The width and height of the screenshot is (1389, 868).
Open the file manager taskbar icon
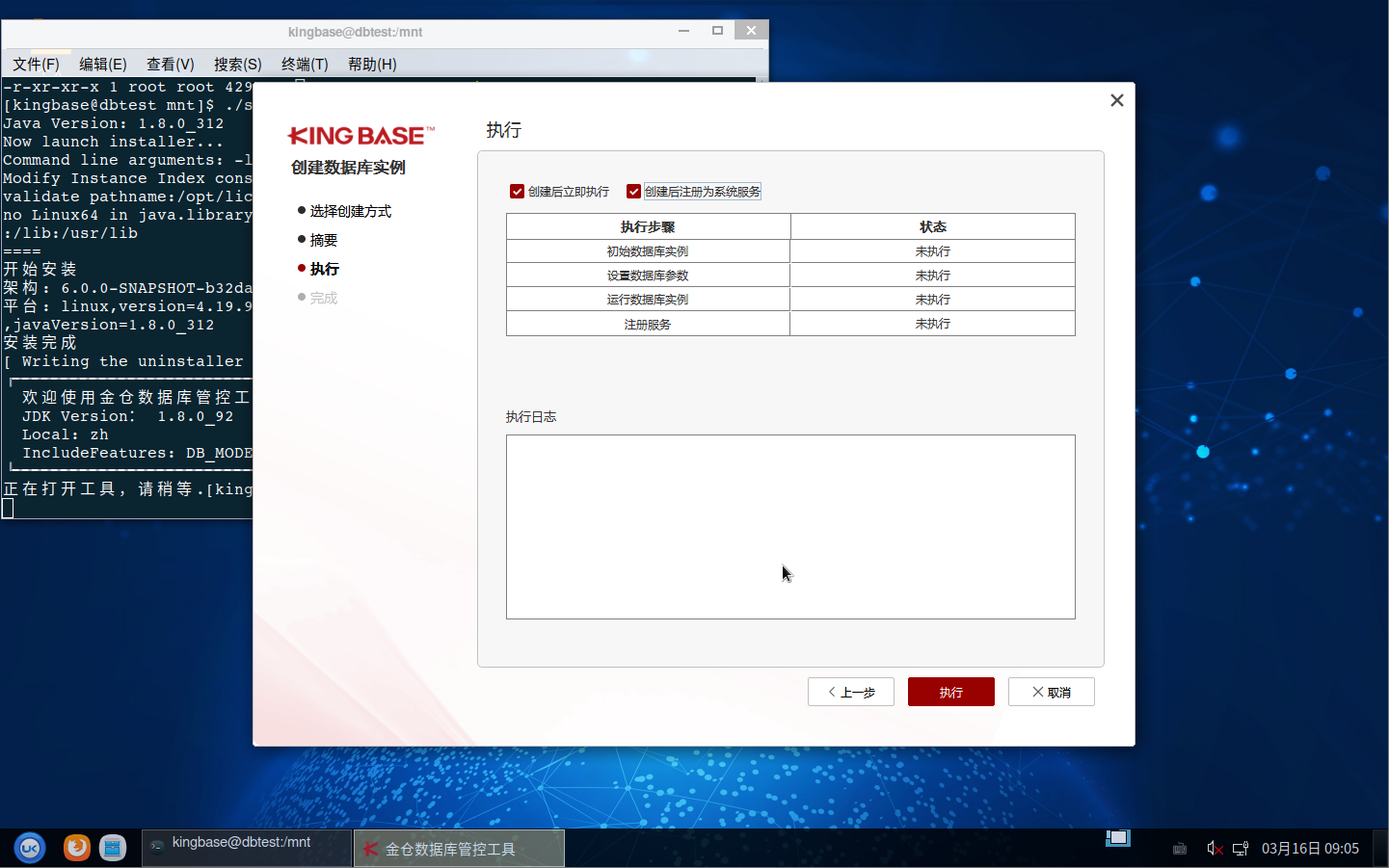point(113,848)
